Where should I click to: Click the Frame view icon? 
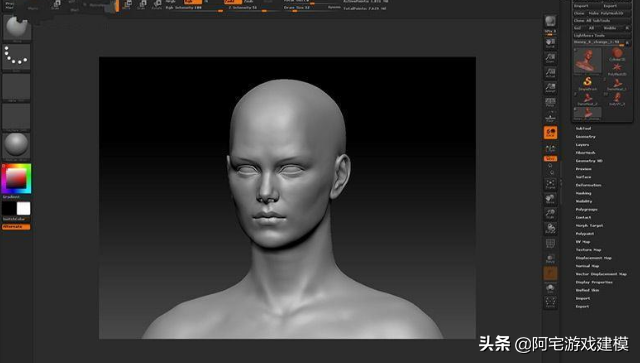(x=550, y=184)
